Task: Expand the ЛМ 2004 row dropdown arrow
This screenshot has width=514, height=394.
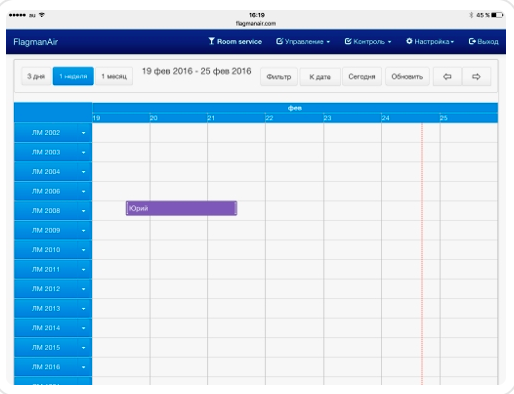Action: [x=84, y=172]
